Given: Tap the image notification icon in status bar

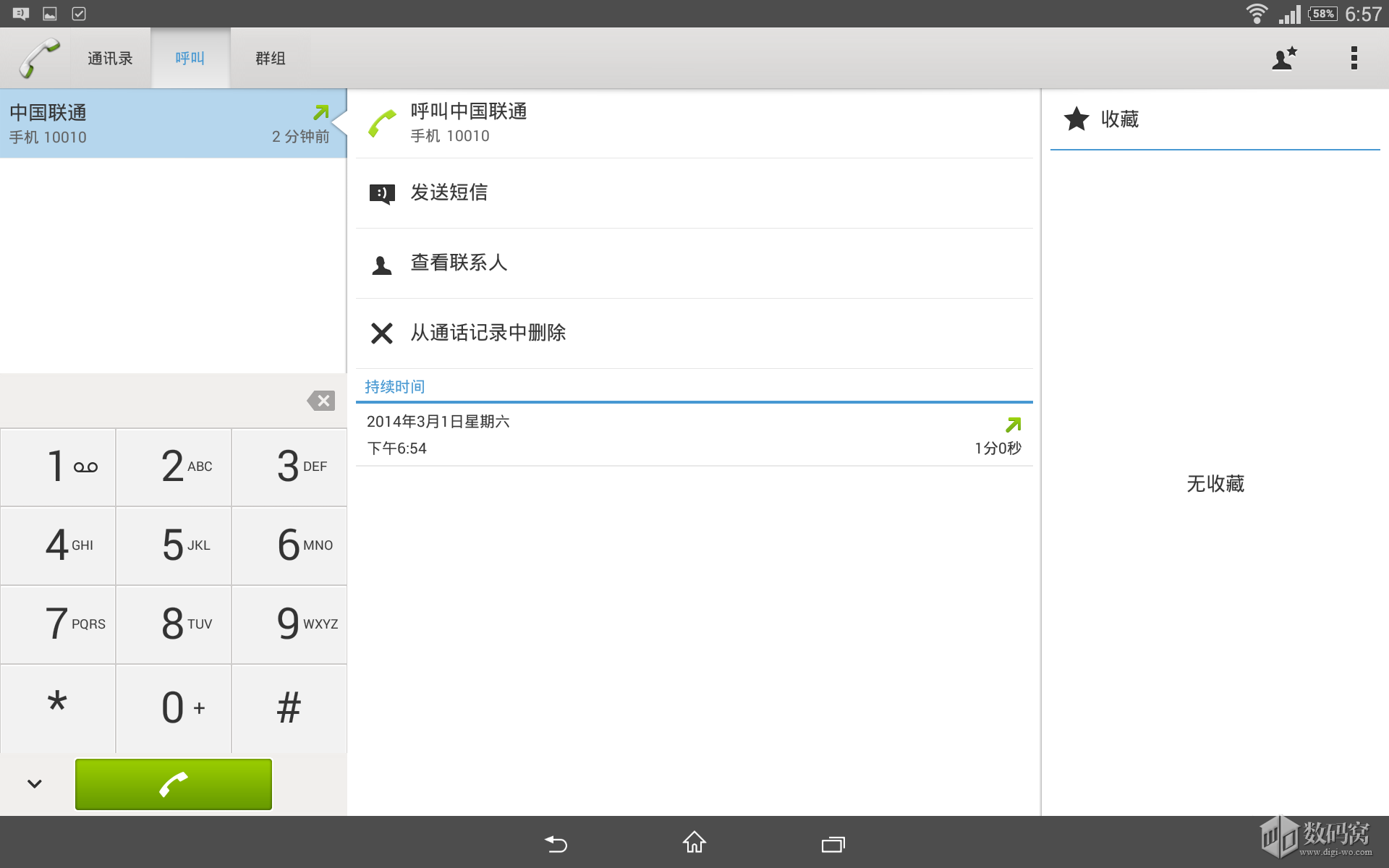Looking at the screenshot, I should point(50,14).
